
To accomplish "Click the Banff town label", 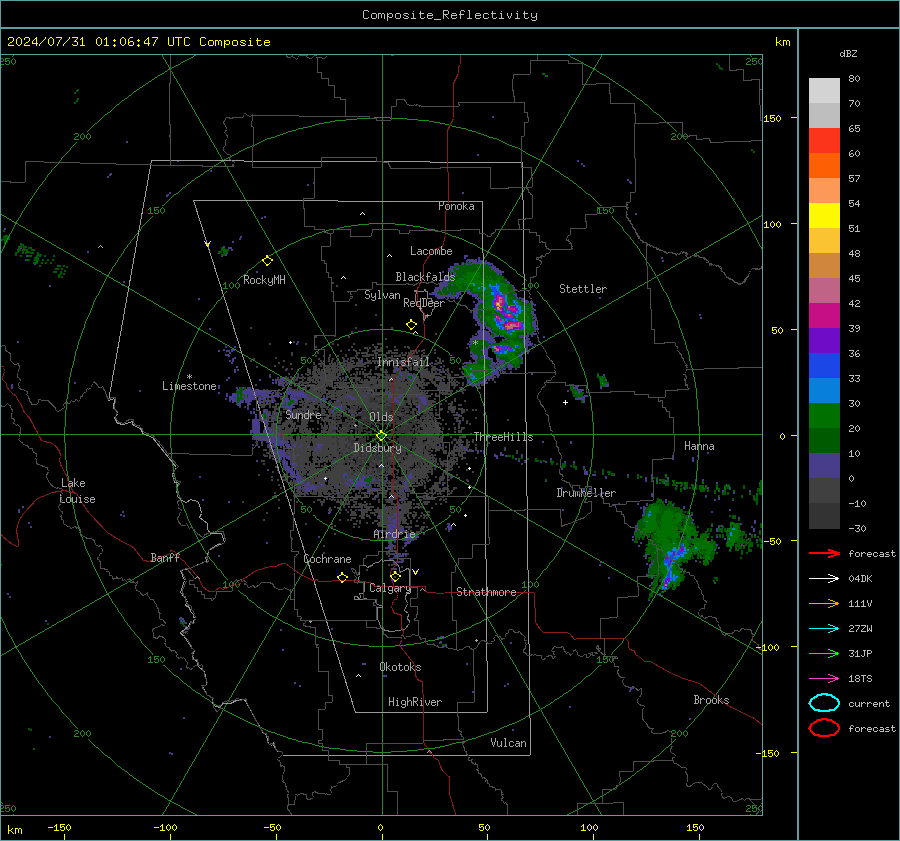I will [165, 557].
